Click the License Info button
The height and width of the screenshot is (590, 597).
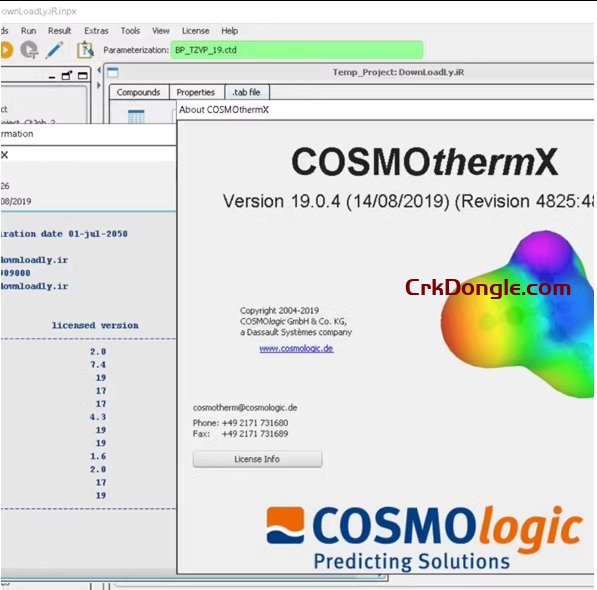tap(257, 459)
